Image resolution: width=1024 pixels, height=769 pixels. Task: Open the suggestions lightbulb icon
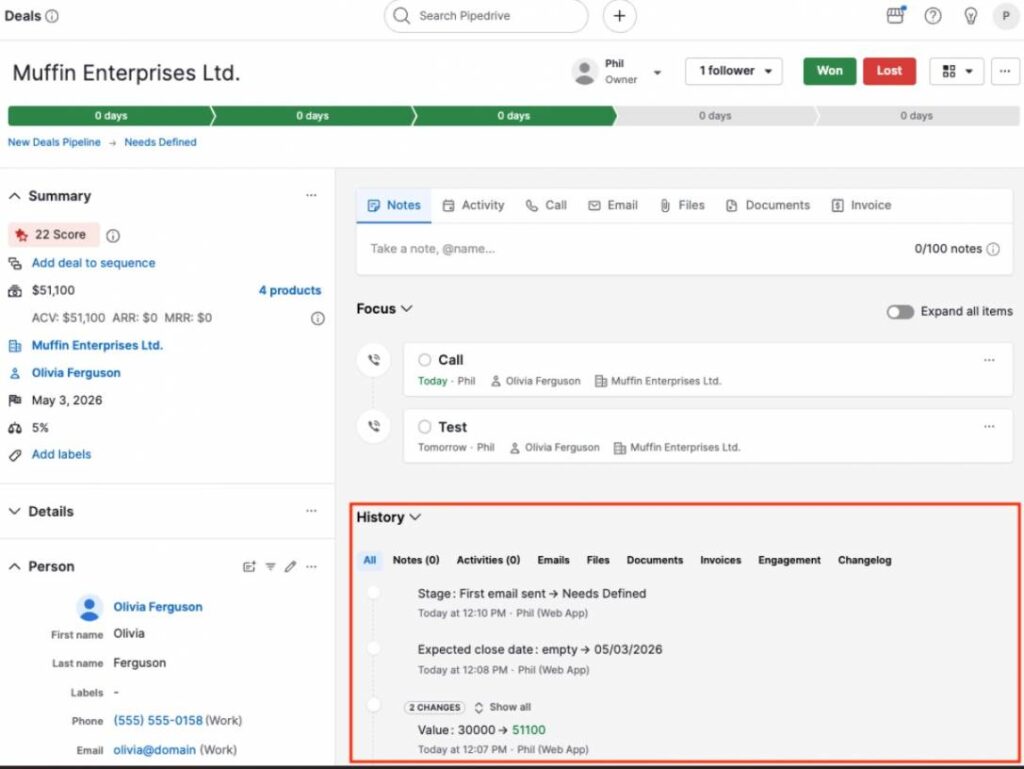971,16
